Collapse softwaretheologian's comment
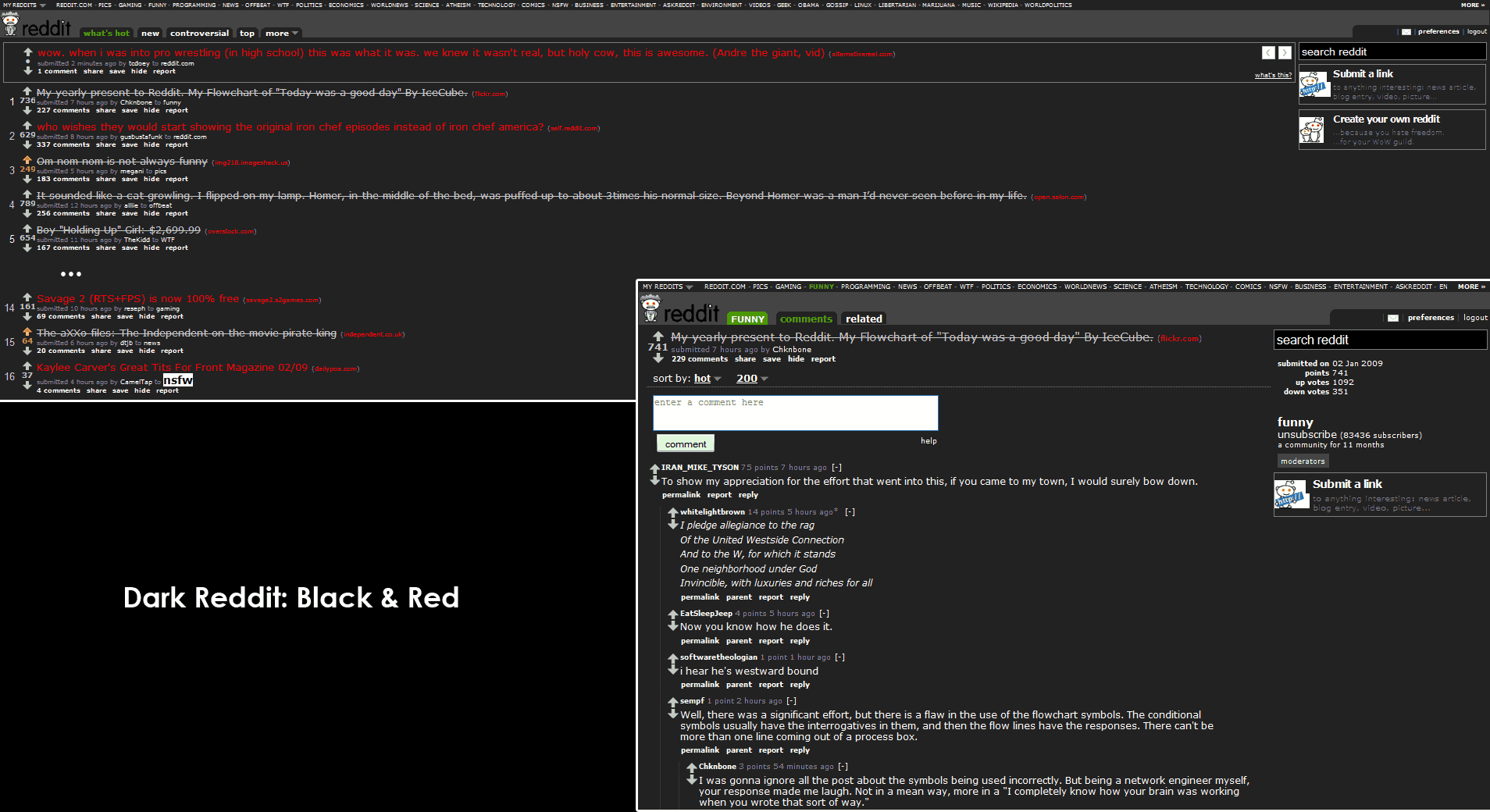The height and width of the screenshot is (812, 1490). [x=840, y=657]
